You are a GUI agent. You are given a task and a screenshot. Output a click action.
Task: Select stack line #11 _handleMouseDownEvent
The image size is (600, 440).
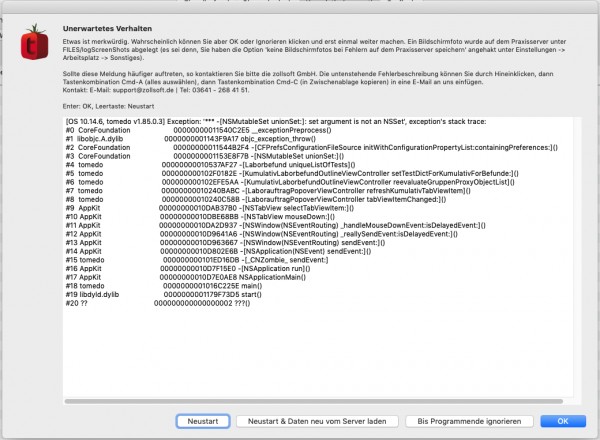point(276,225)
